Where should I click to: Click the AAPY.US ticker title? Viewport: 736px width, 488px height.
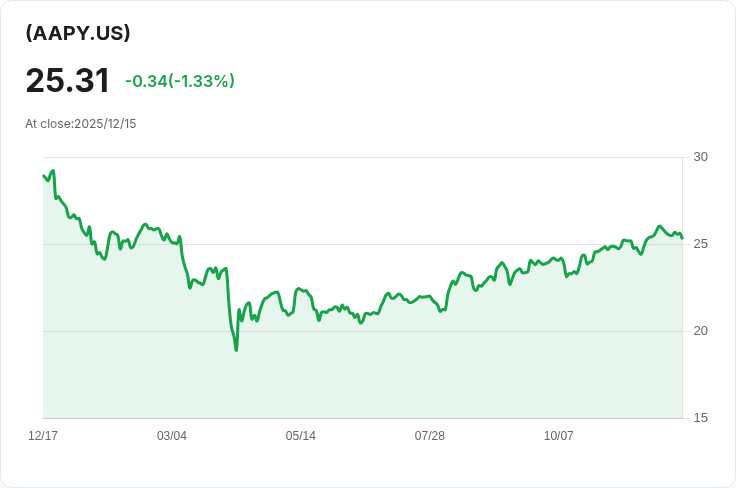click(x=78, y=33)
